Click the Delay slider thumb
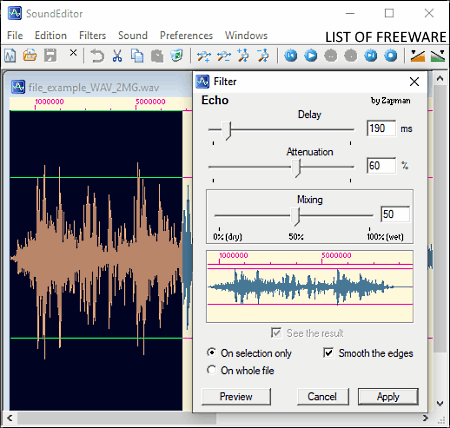 227,131
